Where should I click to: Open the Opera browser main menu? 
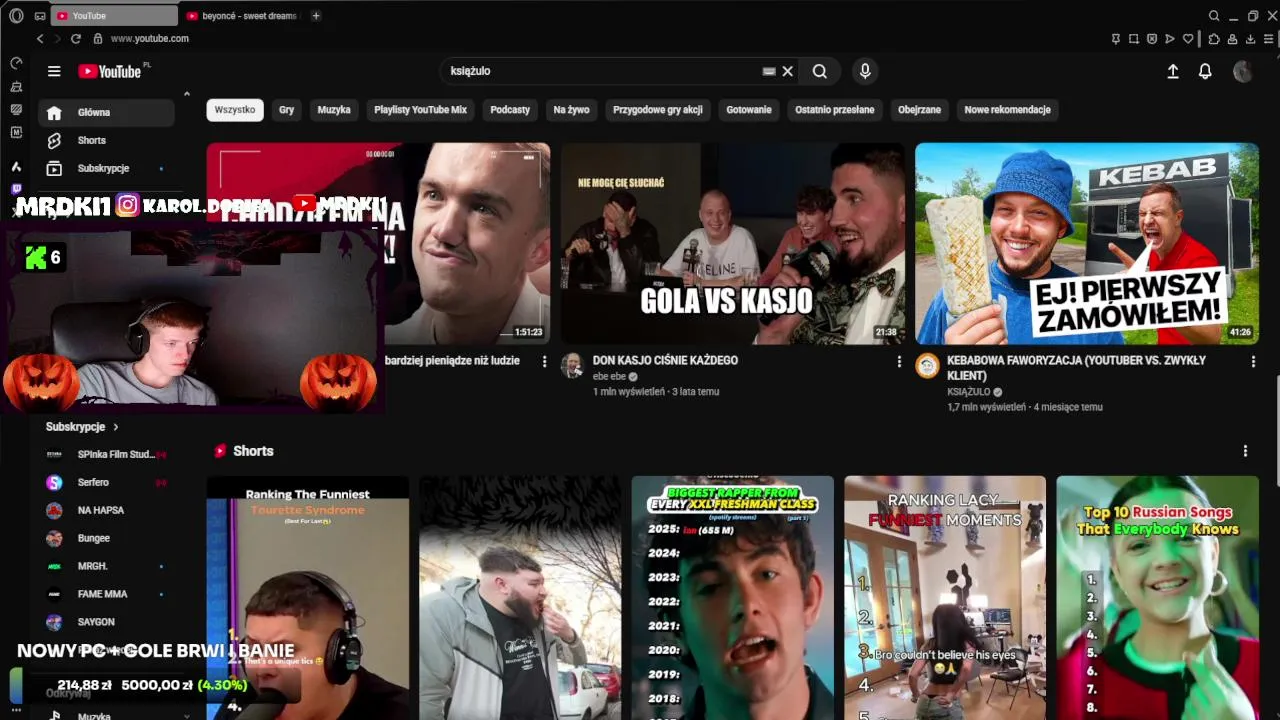point(16,16)
